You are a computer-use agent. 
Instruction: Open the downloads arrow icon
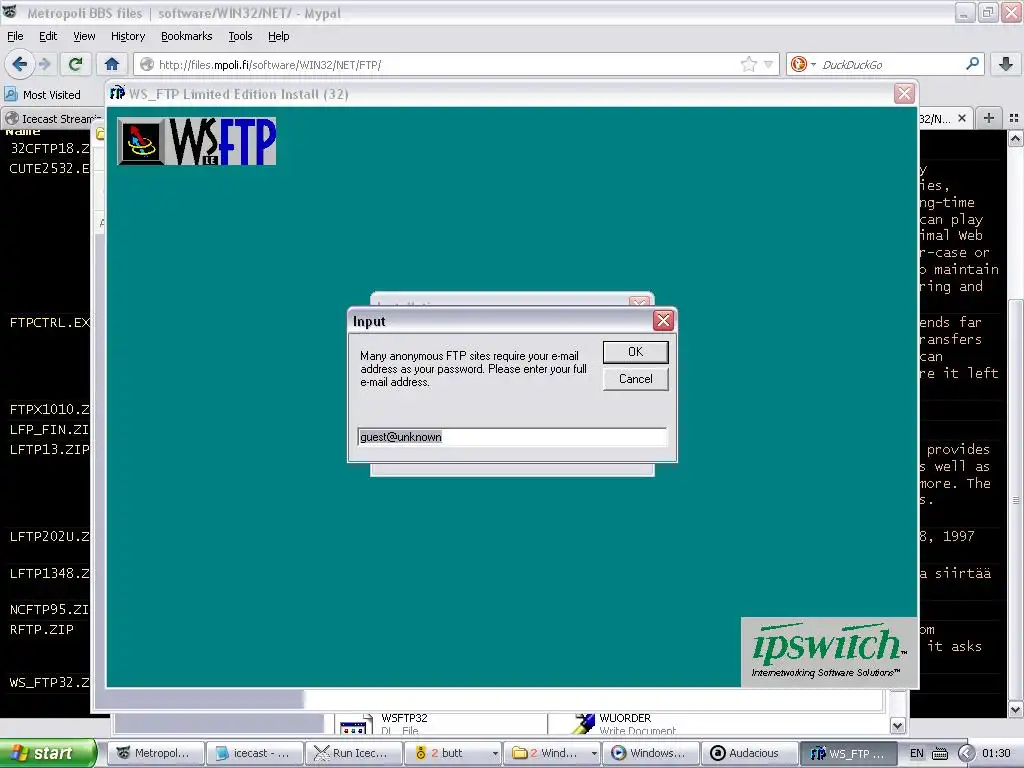tap(1006, 64)
